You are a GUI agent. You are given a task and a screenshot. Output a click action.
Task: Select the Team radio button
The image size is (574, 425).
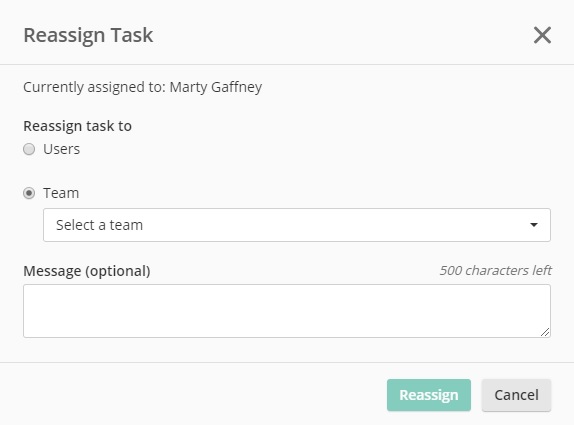click(29, 193)
